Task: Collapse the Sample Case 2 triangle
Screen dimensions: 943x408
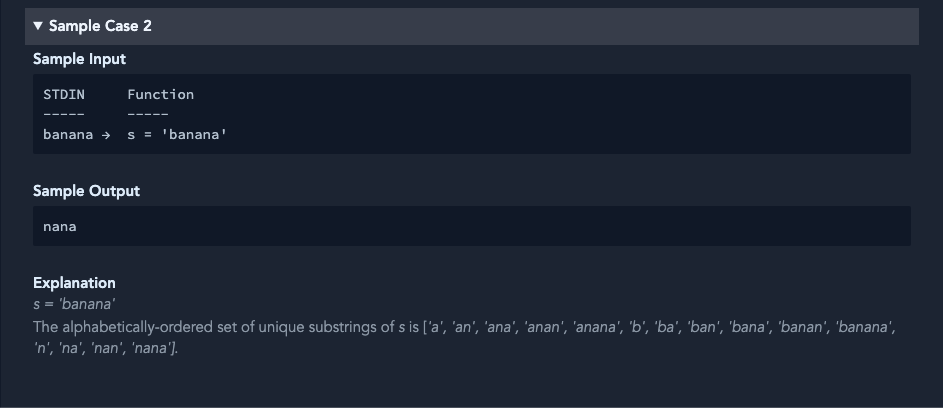Action: pos(38,26)
